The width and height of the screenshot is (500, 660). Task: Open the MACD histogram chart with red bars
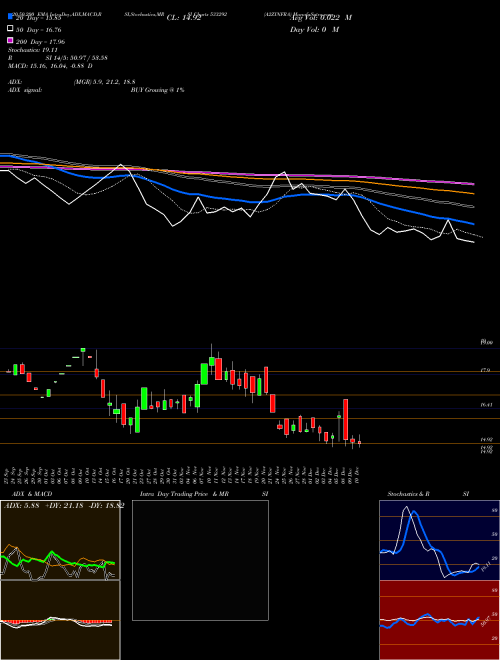(x=60, y=620)
